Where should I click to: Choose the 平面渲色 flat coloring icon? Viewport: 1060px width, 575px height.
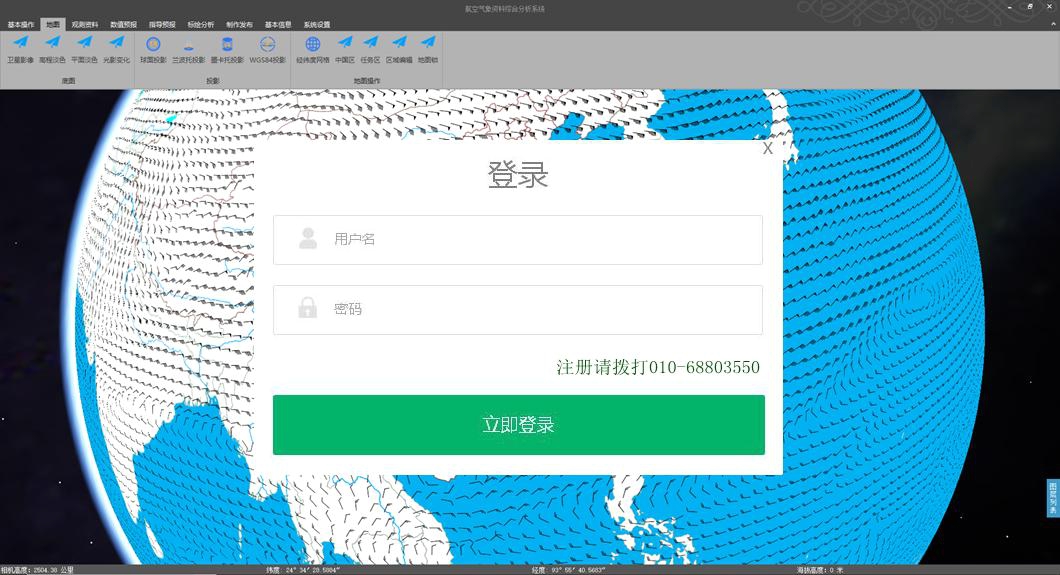pos(85,49)
